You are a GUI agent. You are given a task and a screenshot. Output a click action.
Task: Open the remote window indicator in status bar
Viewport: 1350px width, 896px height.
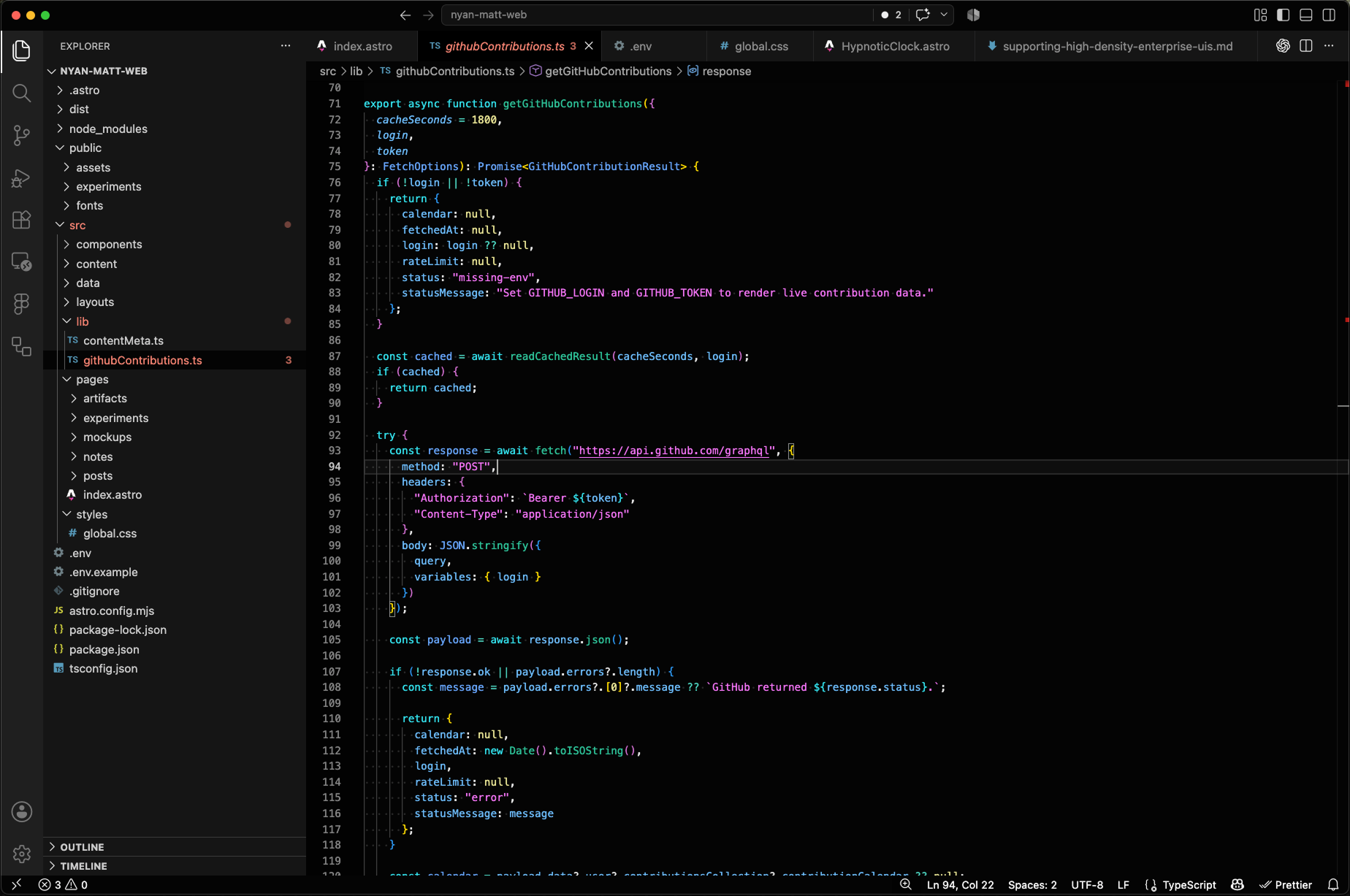tap(16, 885)
